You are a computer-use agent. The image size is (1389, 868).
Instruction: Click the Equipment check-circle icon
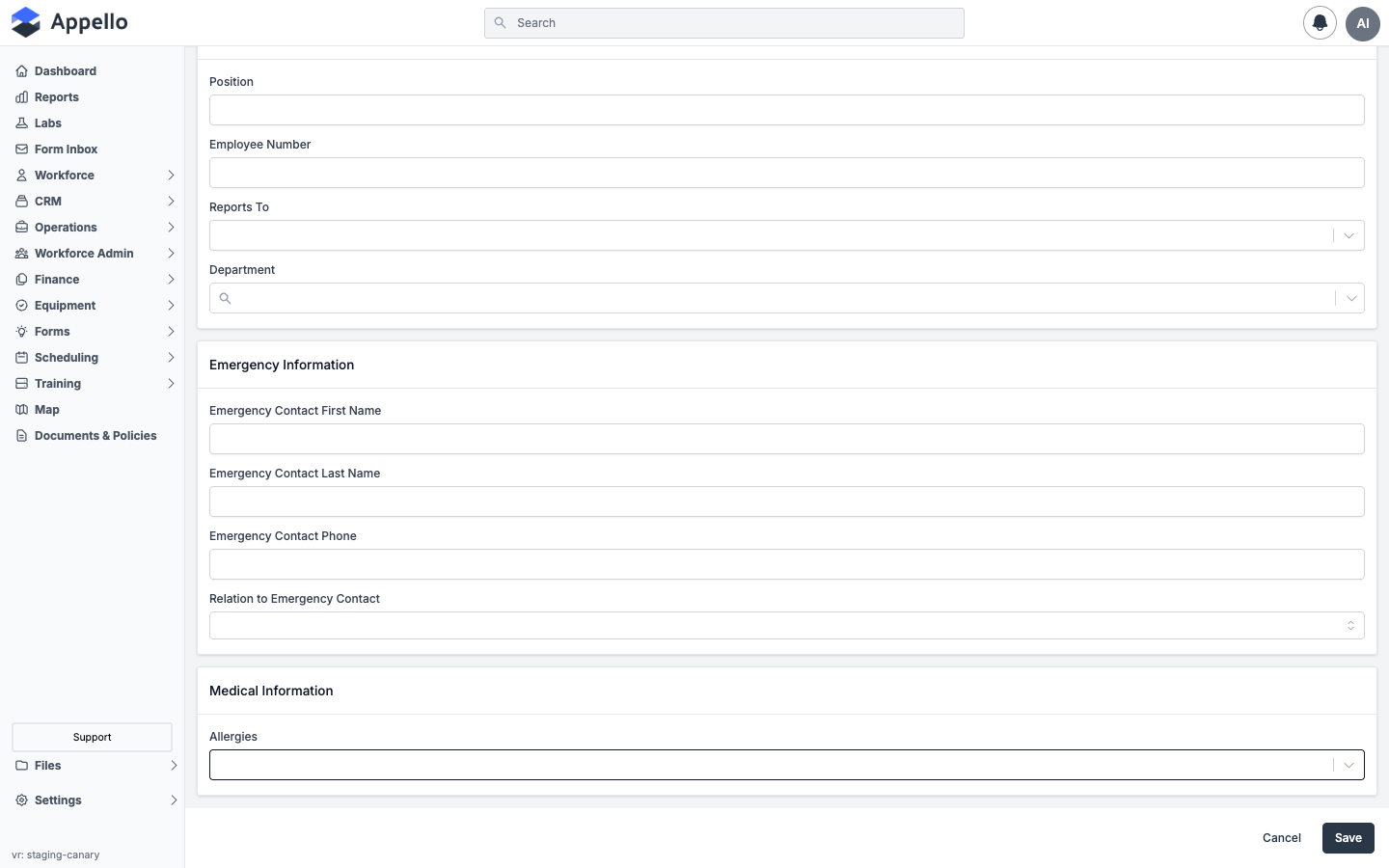21,306
